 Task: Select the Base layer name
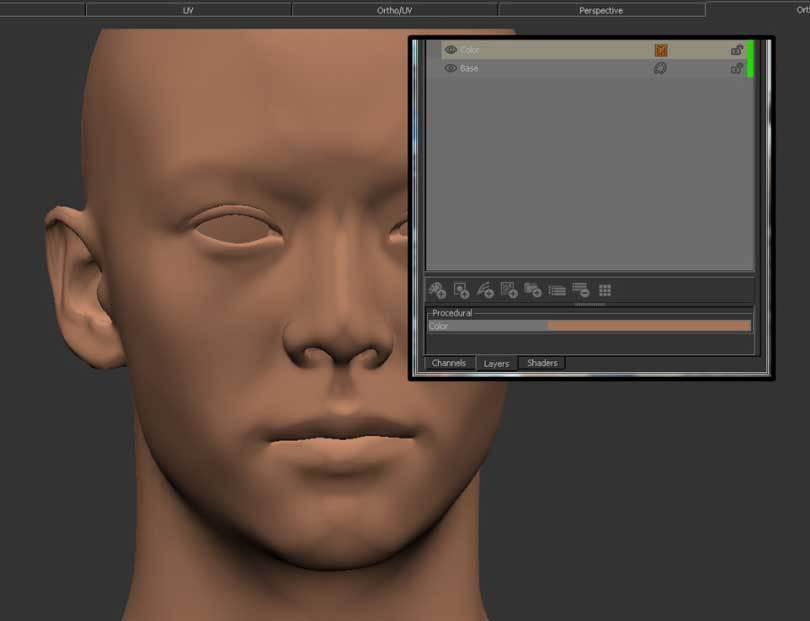(x=469, y=68)
